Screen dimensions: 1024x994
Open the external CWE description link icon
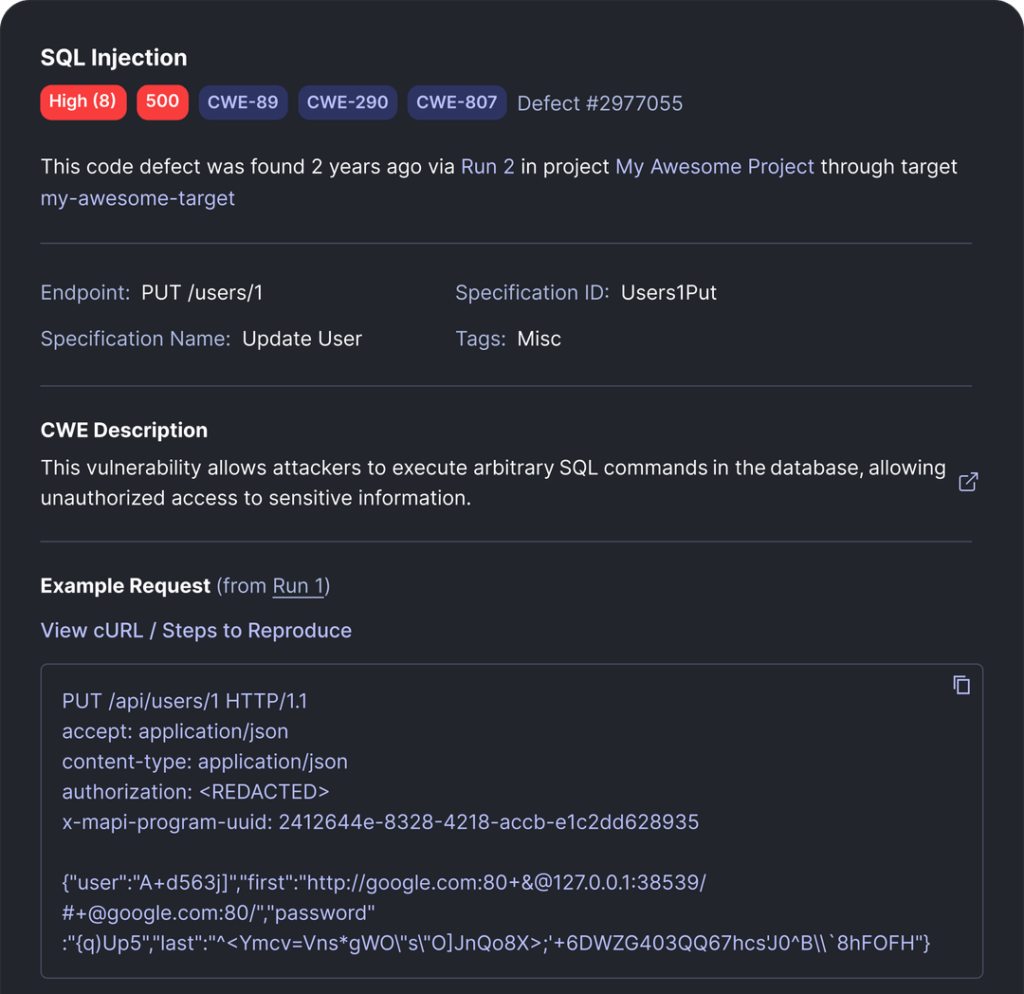(x=968, y=482)
